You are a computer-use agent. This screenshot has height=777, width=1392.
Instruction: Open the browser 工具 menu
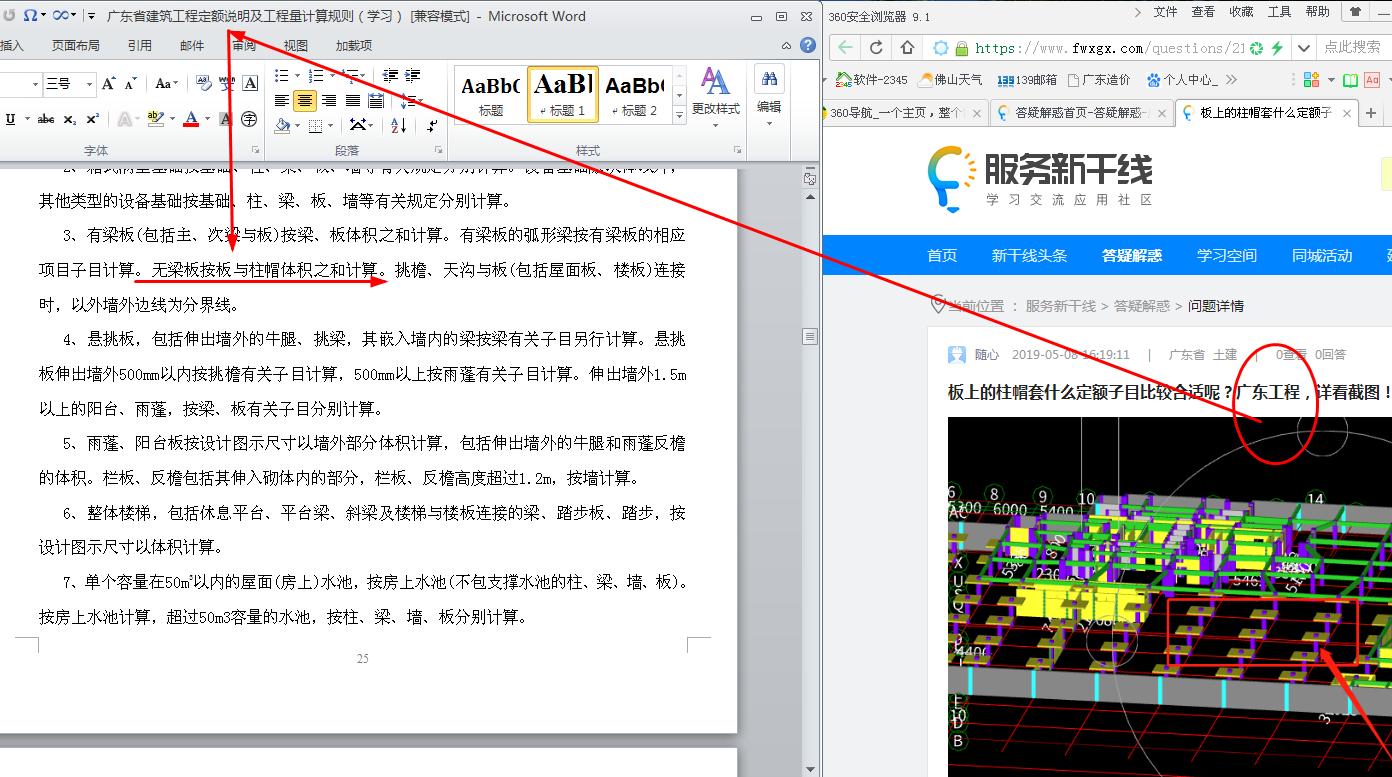coord(1279,12)
